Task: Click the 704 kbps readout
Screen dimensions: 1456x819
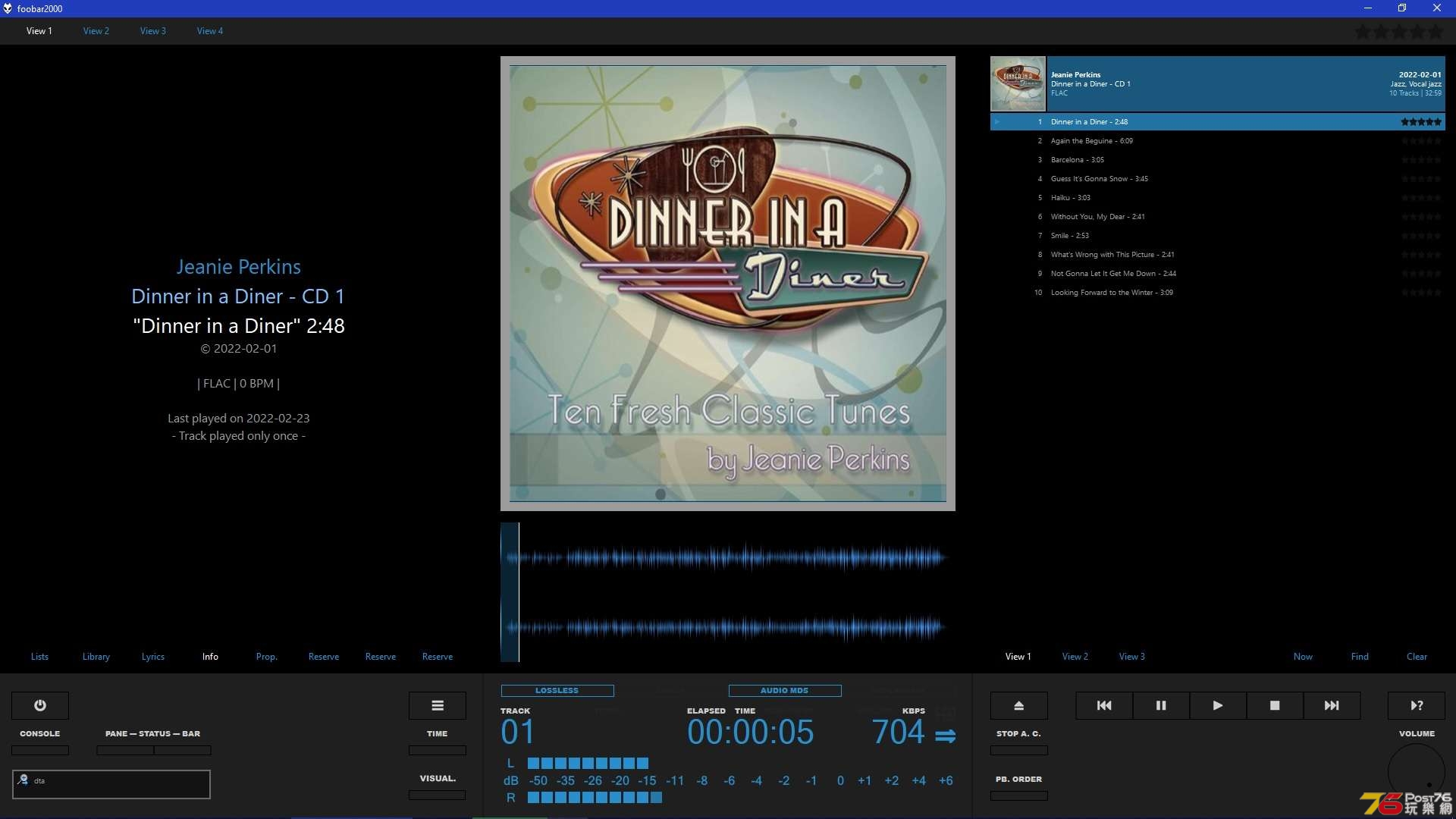Action: point(899,733)
